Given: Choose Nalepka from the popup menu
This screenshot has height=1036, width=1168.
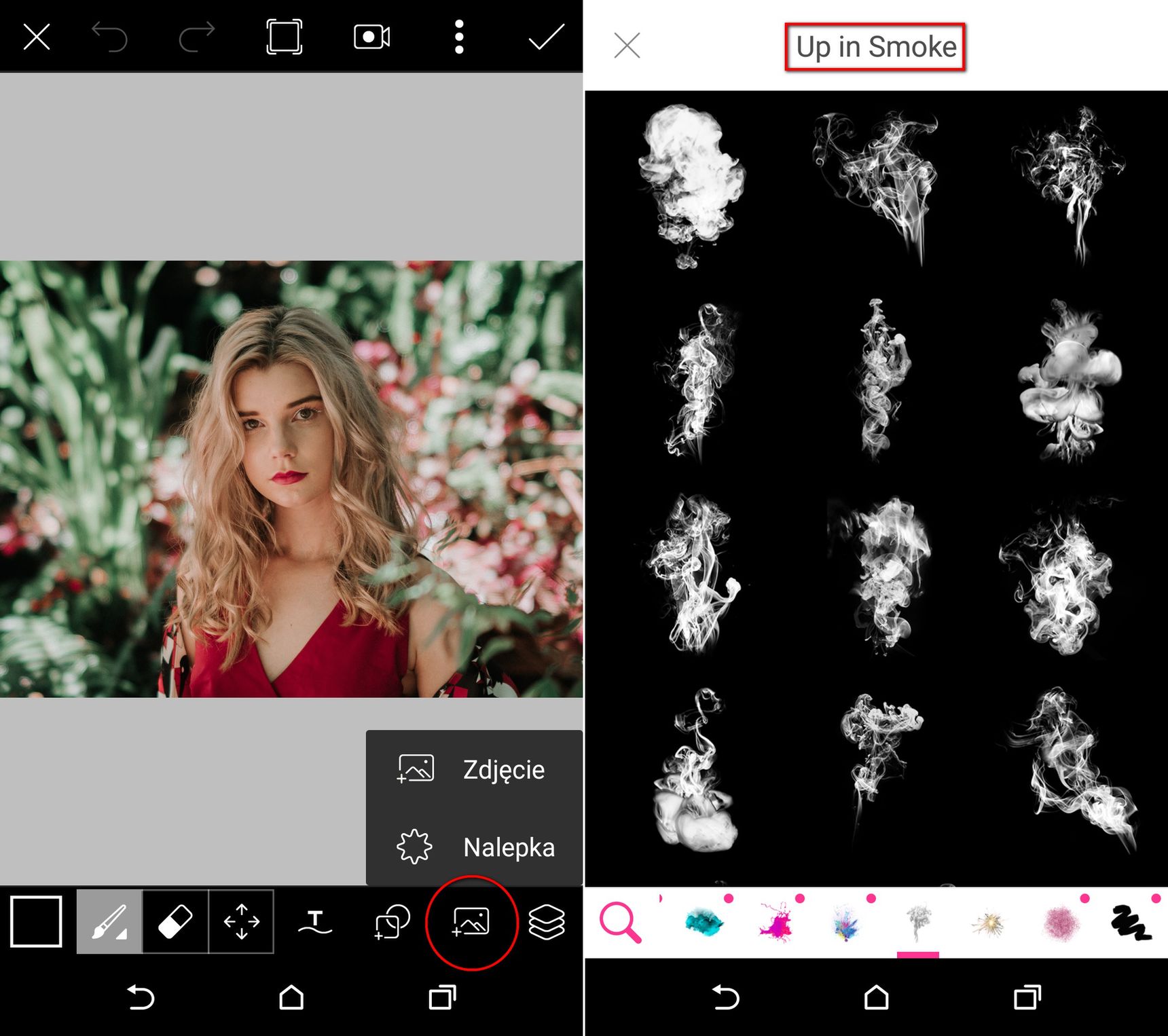Looking at the screenshot, I should click(474, 847).
